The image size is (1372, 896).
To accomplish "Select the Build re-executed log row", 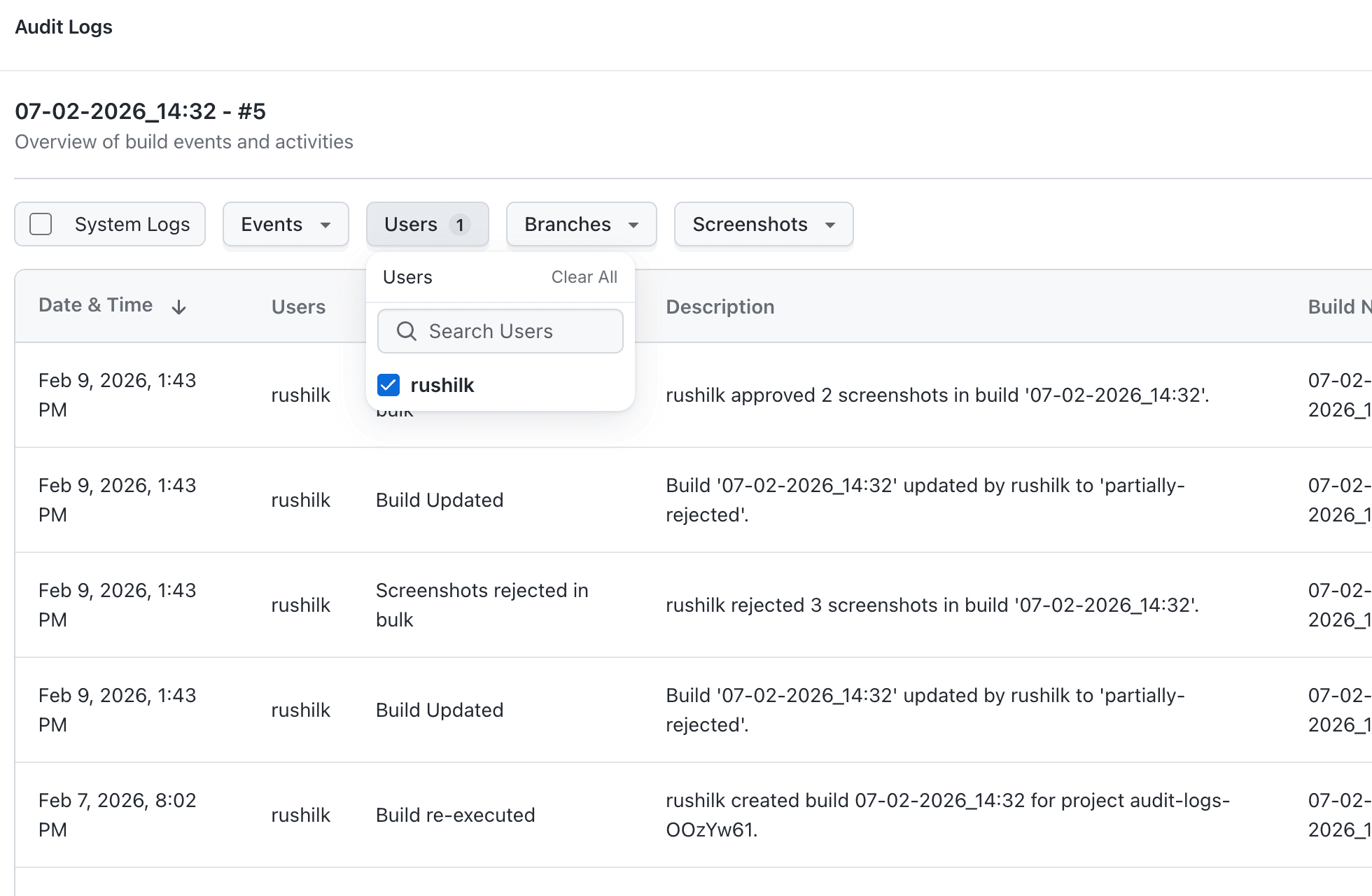I will point(455,815).
